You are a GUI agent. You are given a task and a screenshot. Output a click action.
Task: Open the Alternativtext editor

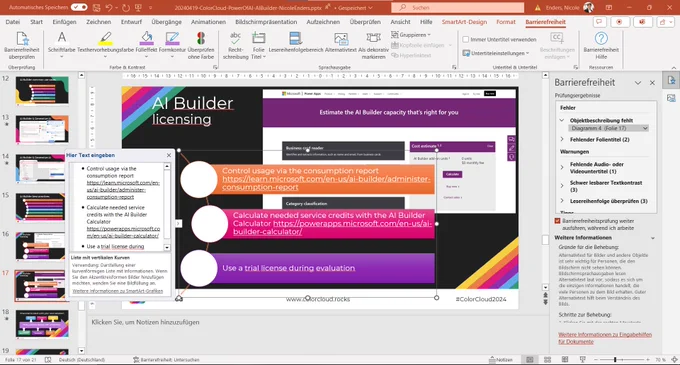click(x=341, y=42)
